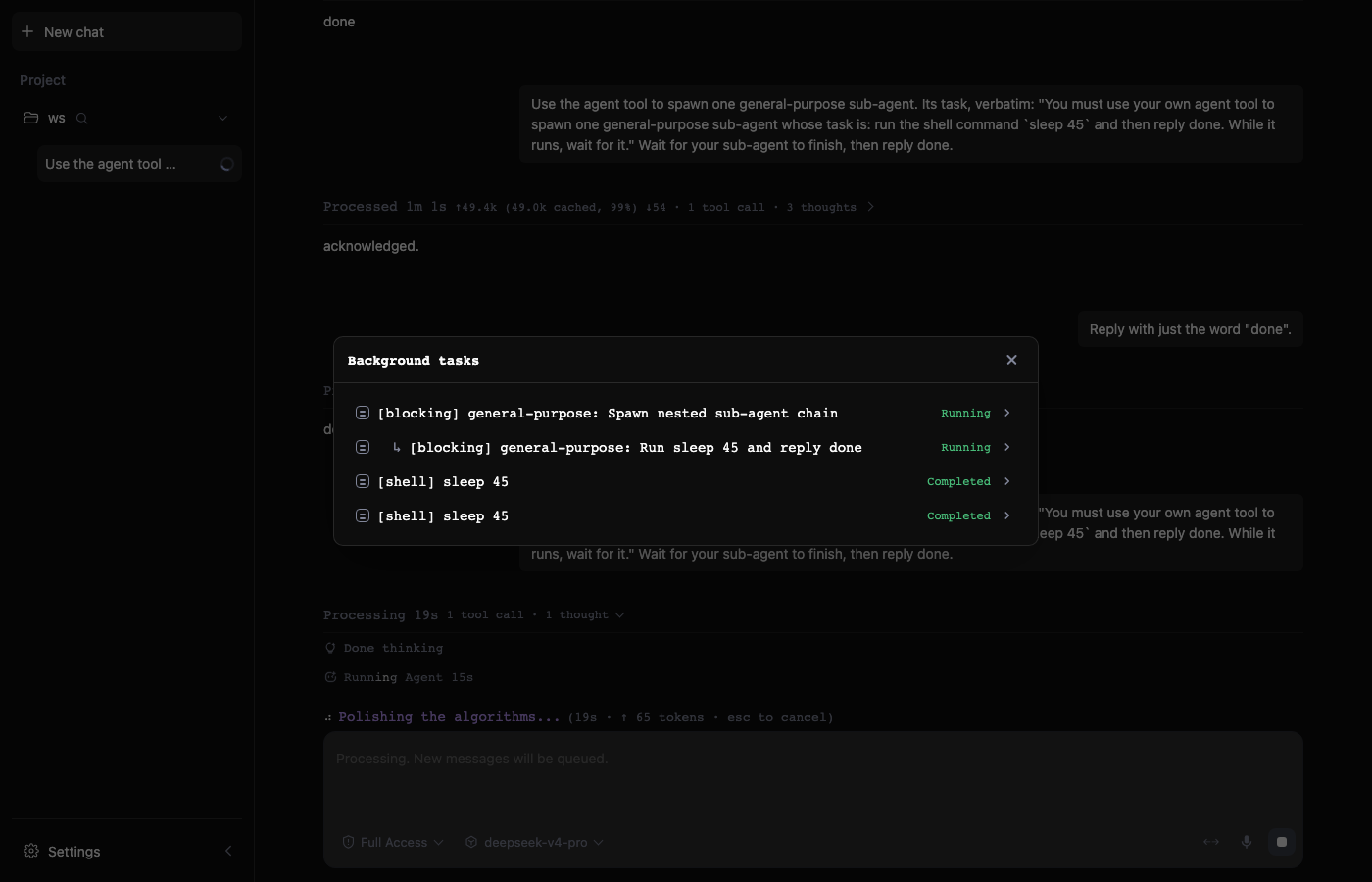Open the Spawn nested sub-agent chain task

point(685,413)
